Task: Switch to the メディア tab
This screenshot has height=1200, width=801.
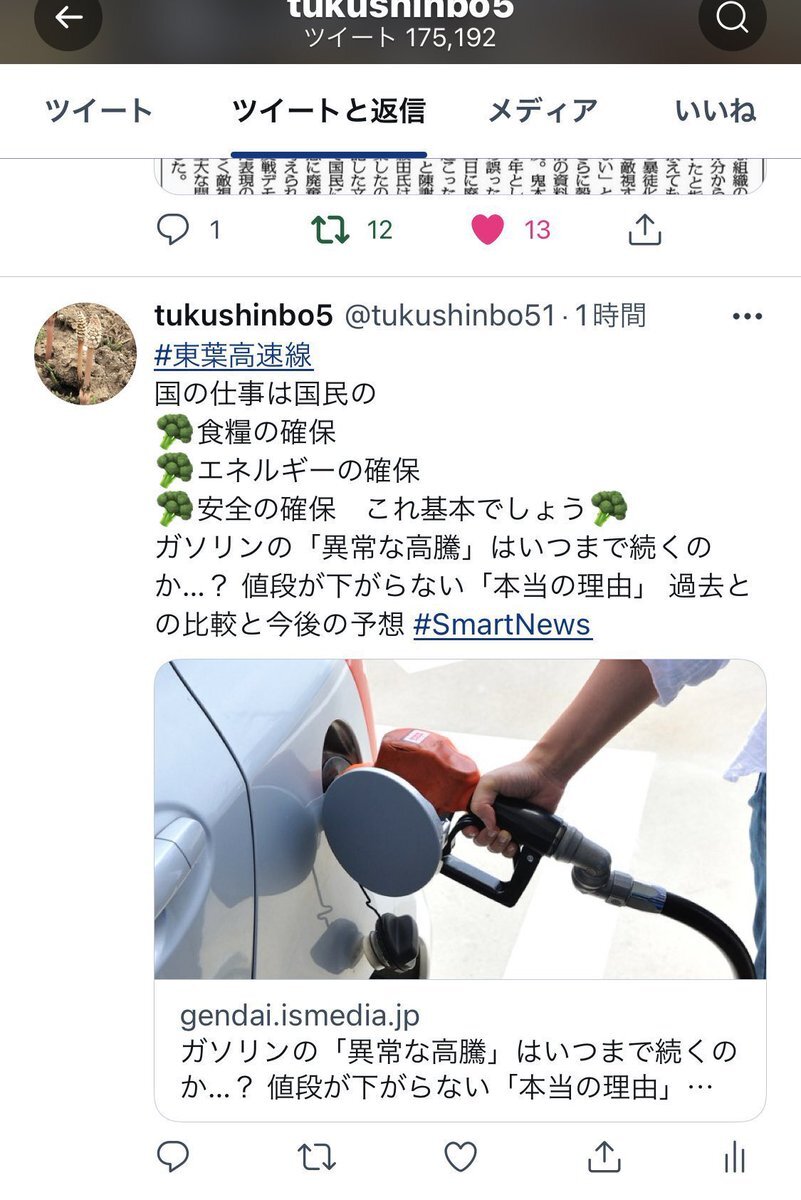Action: [542, 111]
